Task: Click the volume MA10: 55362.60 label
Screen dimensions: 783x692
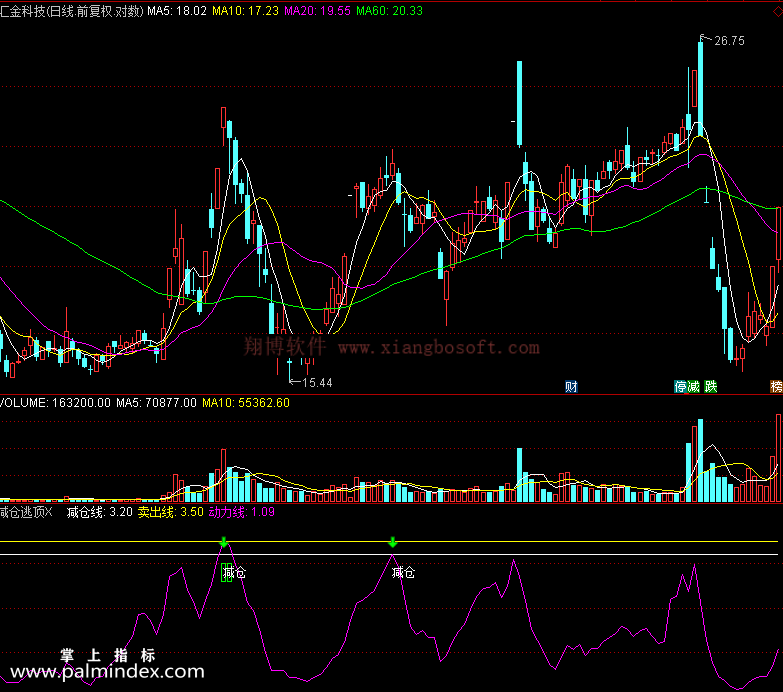Action: (x=246, y=403)
